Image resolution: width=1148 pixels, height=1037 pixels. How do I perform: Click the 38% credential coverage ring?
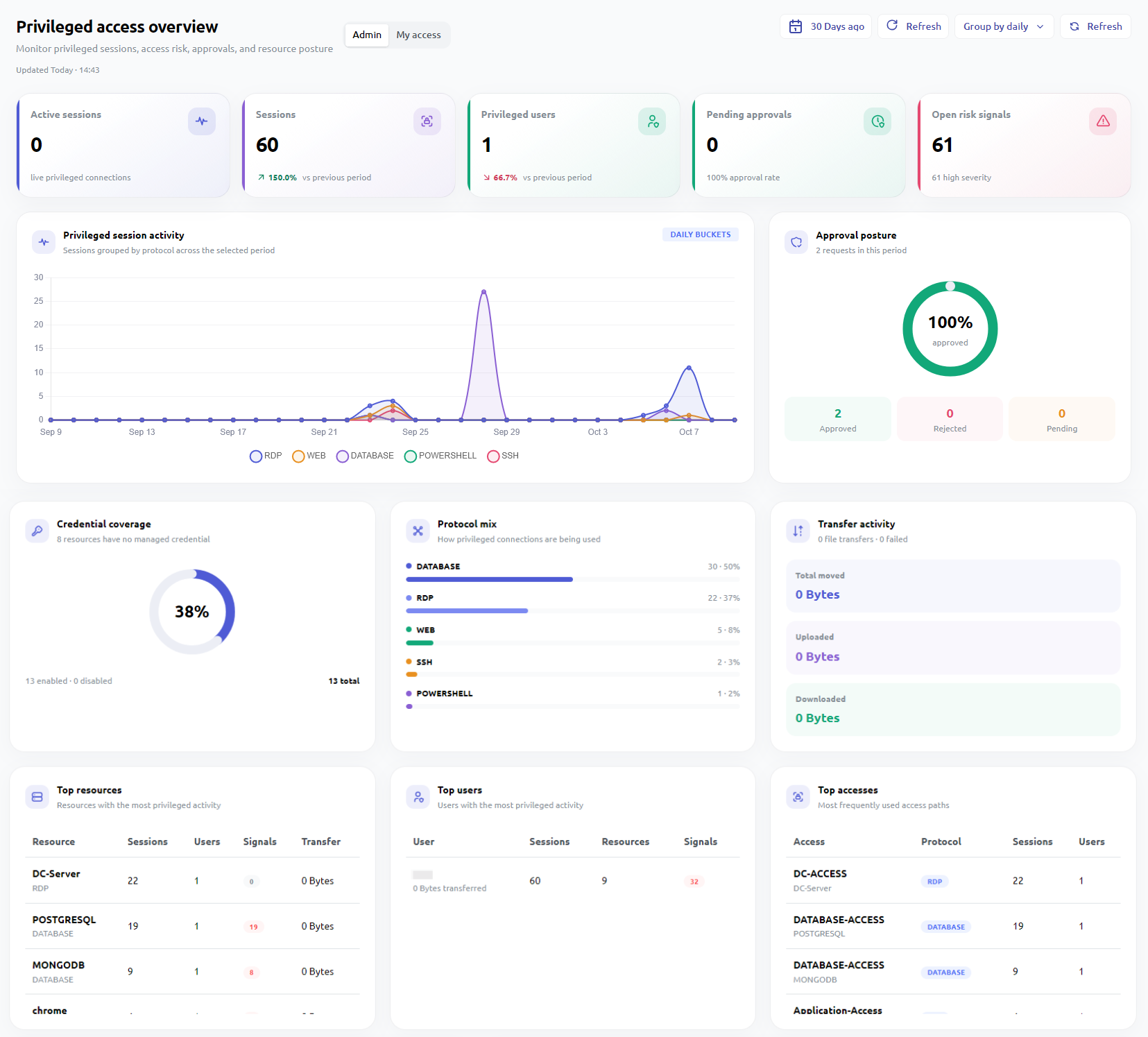pos(192,612)
